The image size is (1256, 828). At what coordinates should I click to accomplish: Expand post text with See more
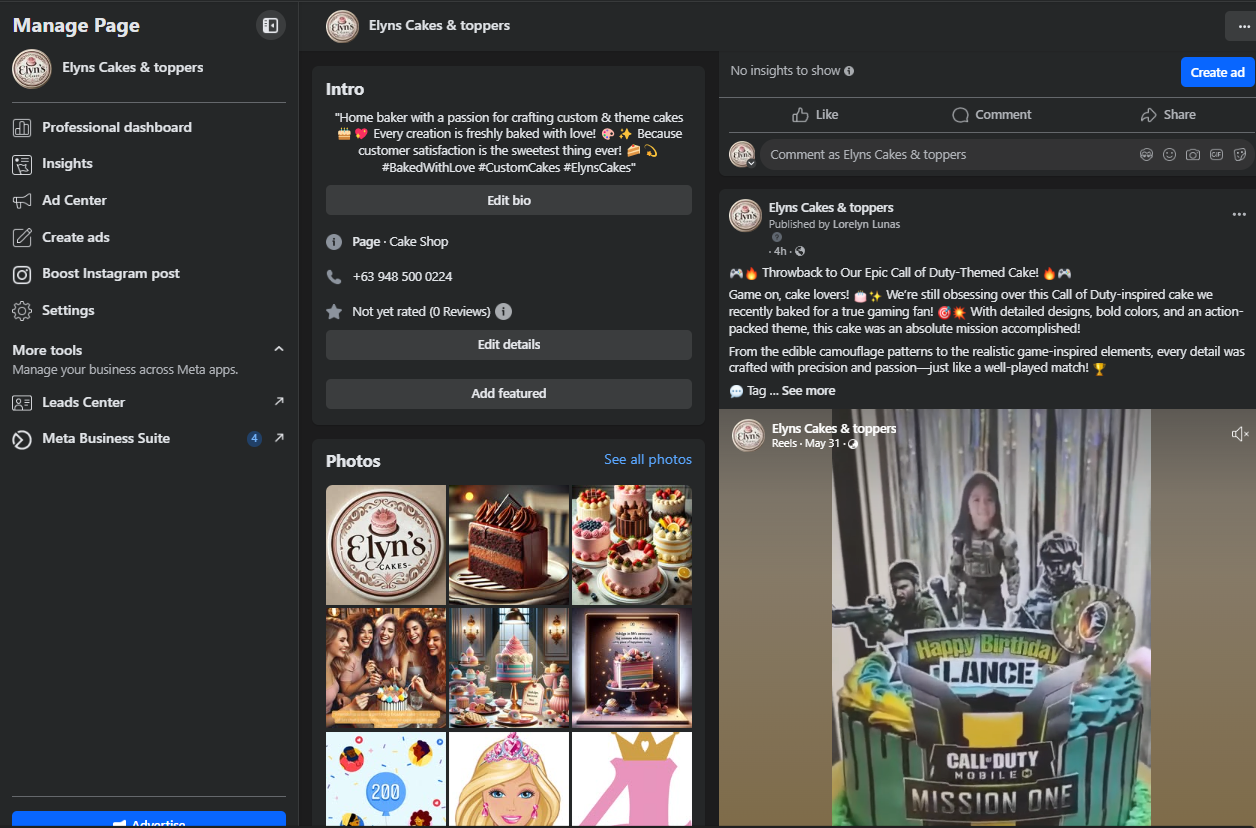coord(808,391)
